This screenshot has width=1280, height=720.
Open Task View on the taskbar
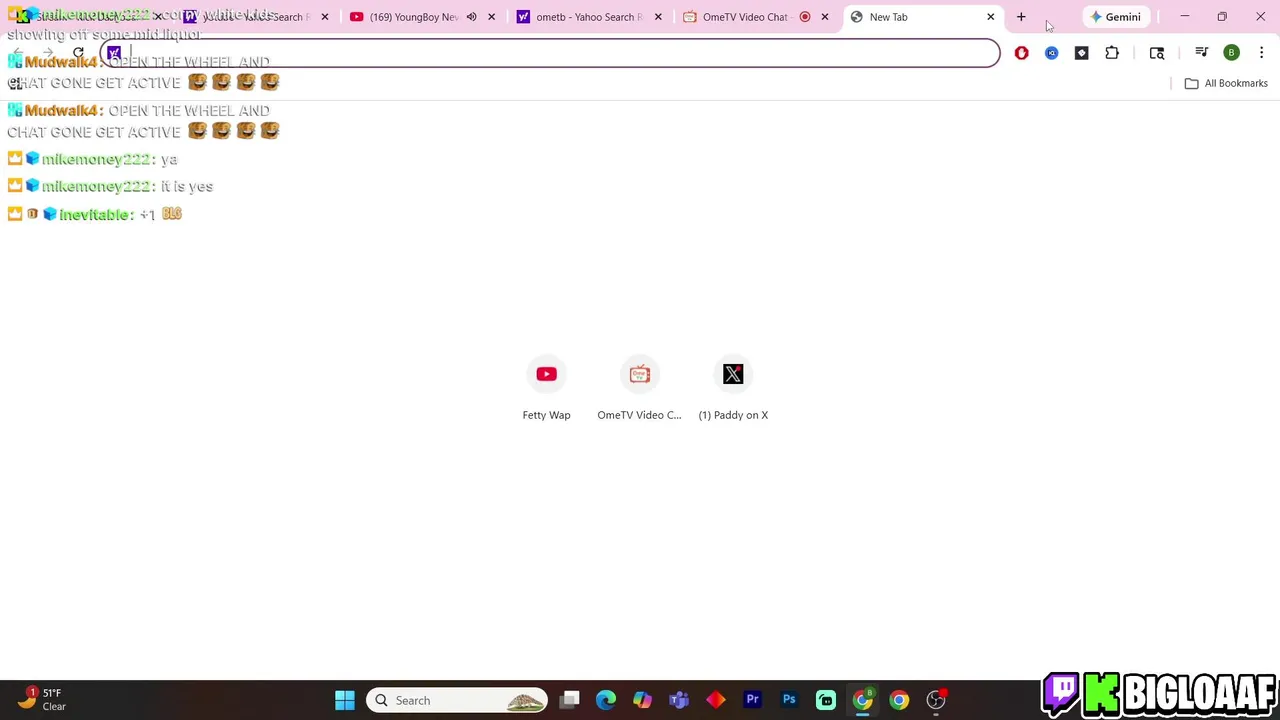click(569, 700)
